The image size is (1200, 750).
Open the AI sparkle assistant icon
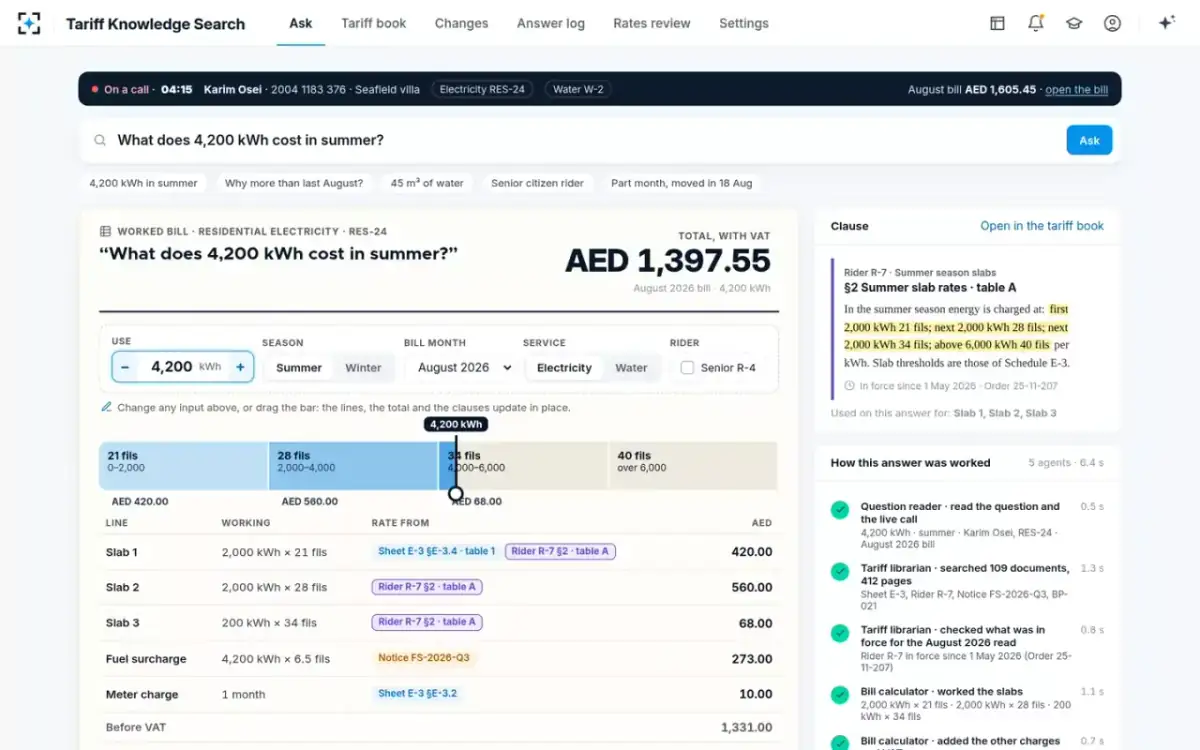click(x=1166, y=23)
